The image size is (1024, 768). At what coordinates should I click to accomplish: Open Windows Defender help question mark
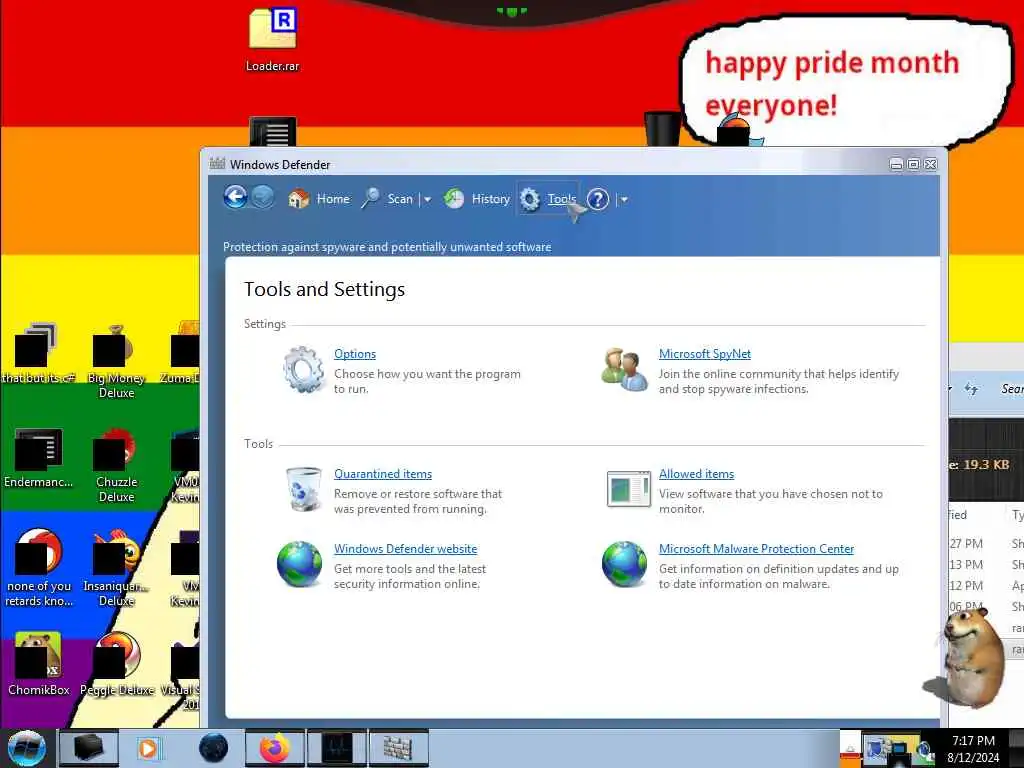click(x=598, y=199)
